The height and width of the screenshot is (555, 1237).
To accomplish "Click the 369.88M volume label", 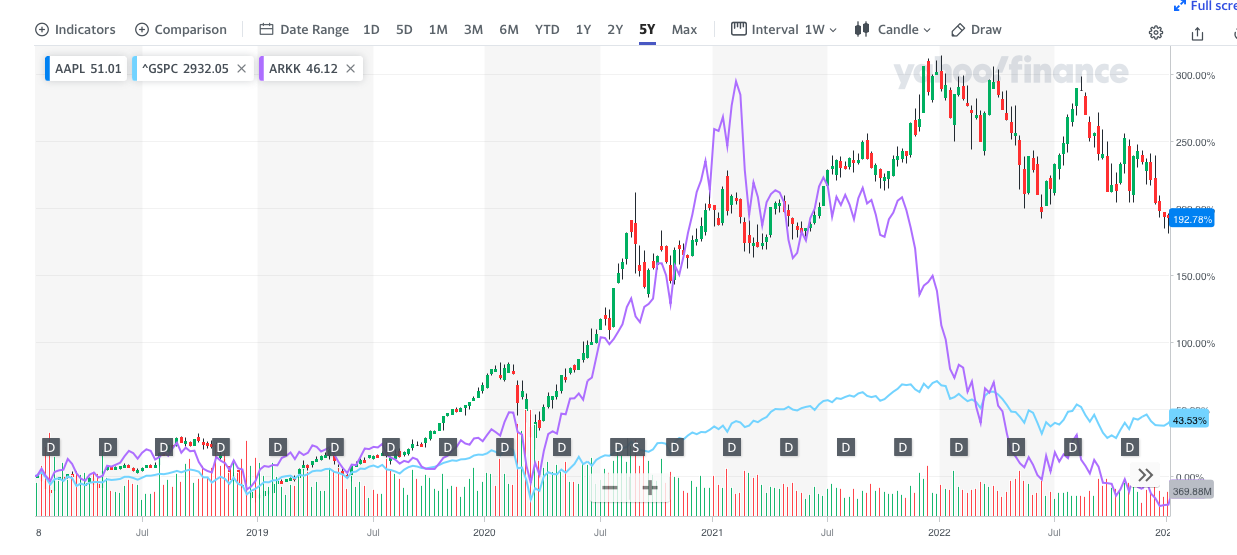I will point(1191,491).
